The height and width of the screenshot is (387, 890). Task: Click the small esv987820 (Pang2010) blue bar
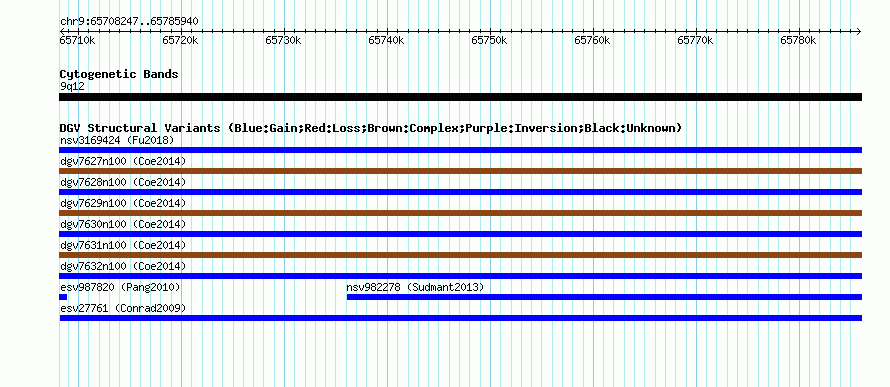coord(63,297)
